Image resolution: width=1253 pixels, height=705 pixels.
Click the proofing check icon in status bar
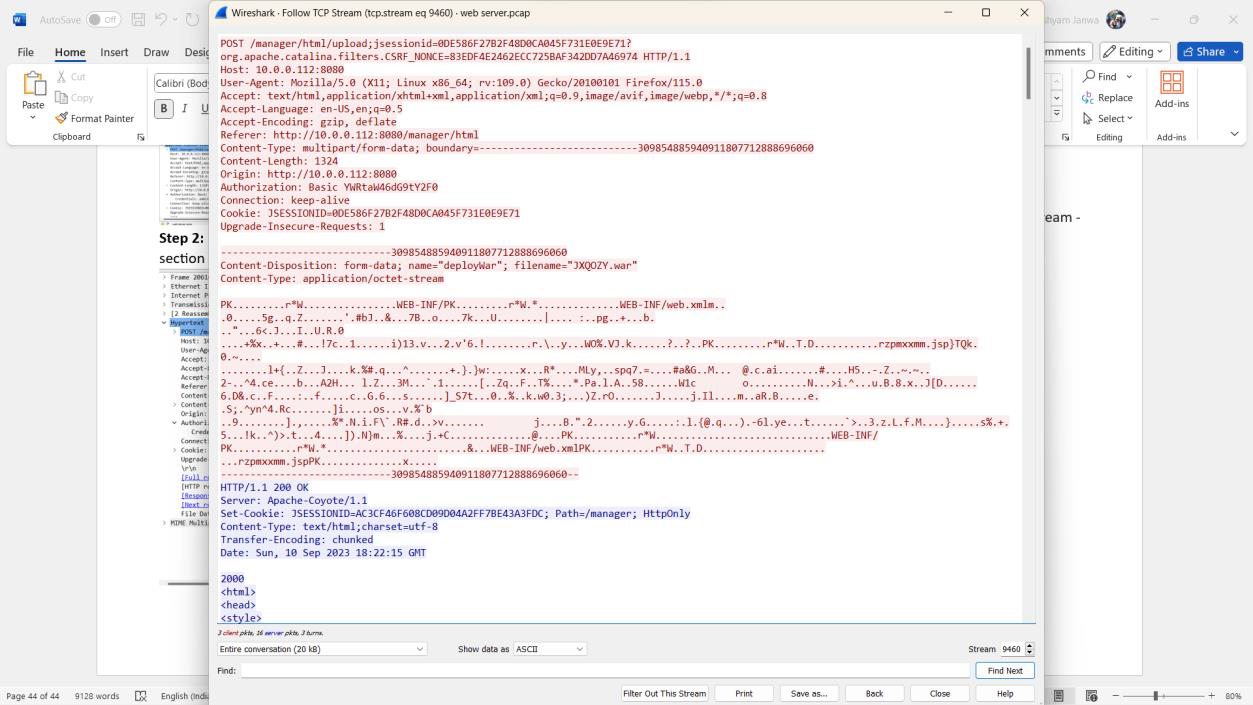141,696
